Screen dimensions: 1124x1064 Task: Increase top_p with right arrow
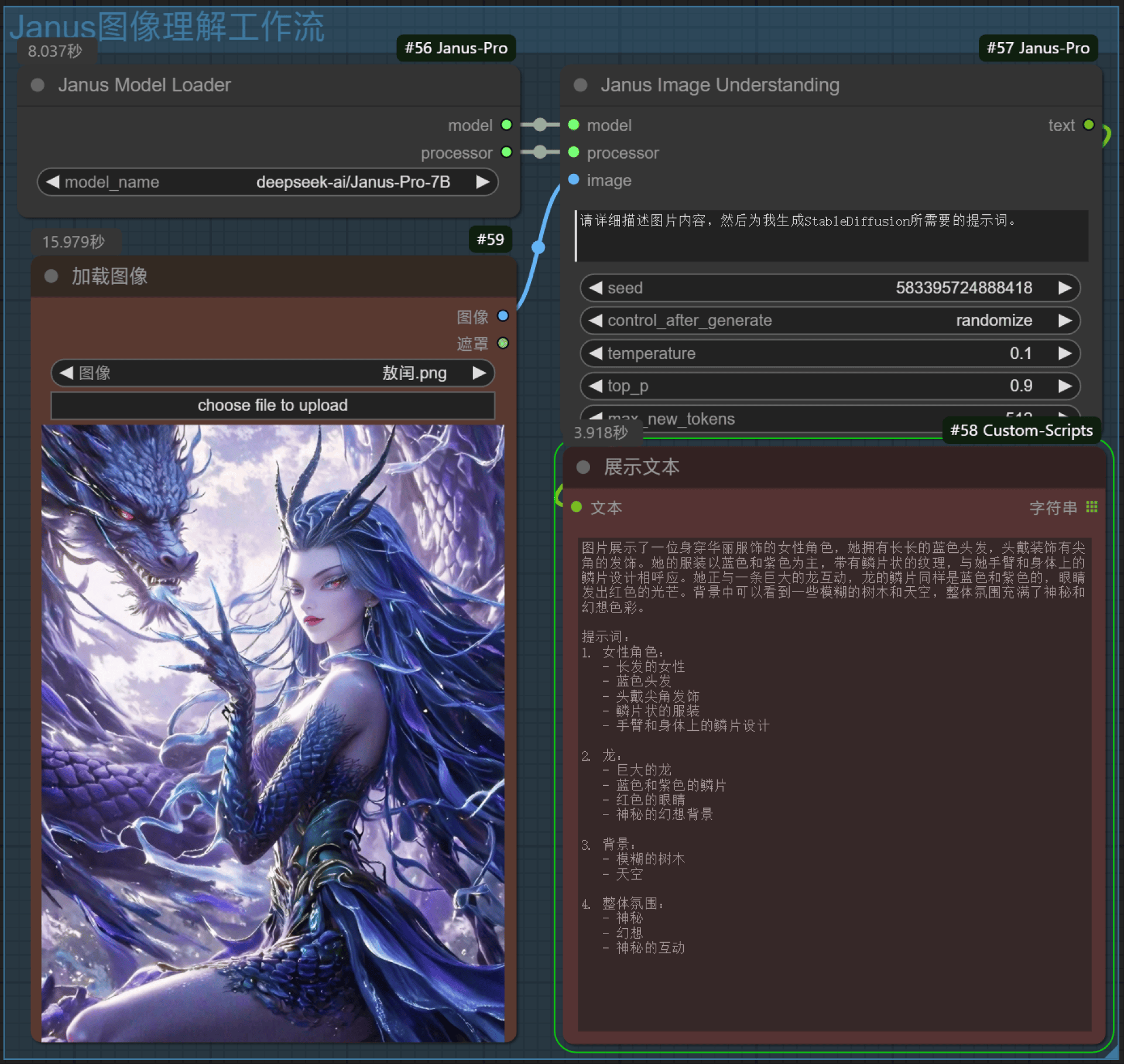pyautogui.click(x=1065, y=386)
